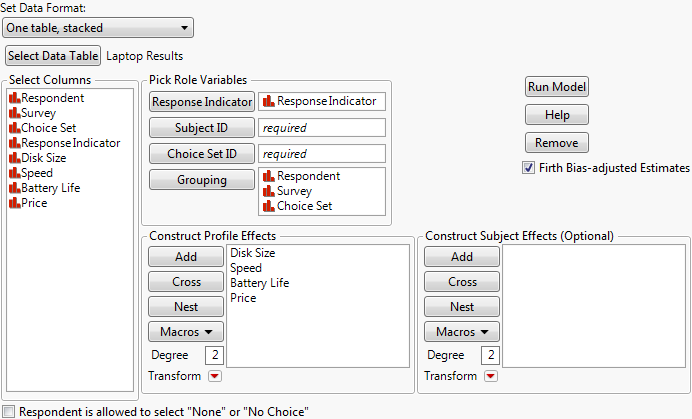Click the Speed column's nominal icon in Select Columns
This screenshot has width=692, height=419.
point(14,173)
